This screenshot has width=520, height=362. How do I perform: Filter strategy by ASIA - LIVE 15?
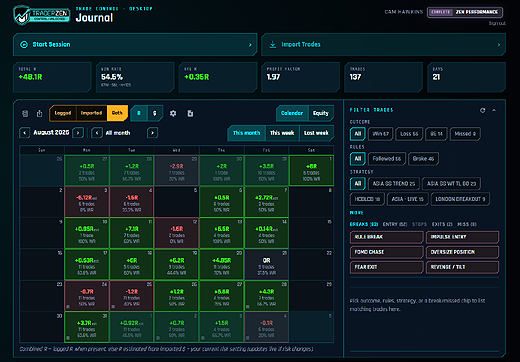(407, 199)
